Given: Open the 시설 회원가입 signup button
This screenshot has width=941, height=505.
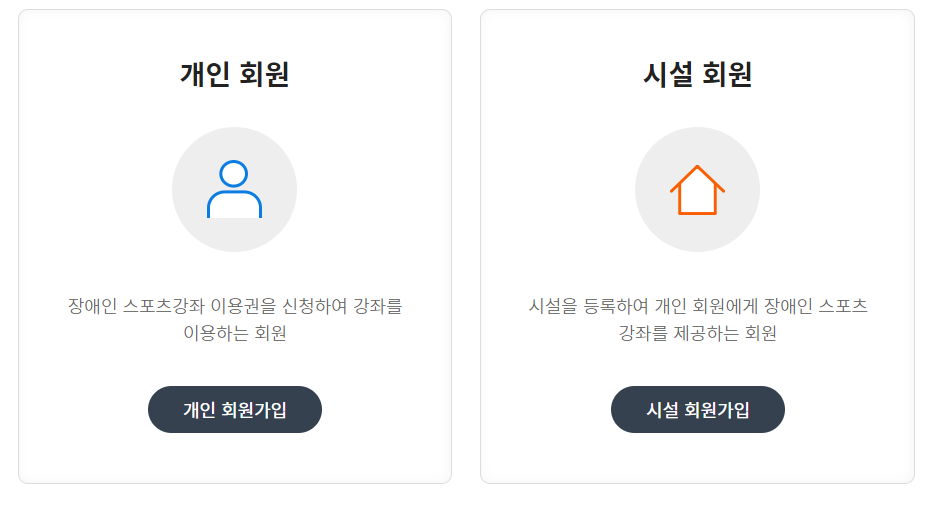Looking at the screenshot, I should pos(697,410).
